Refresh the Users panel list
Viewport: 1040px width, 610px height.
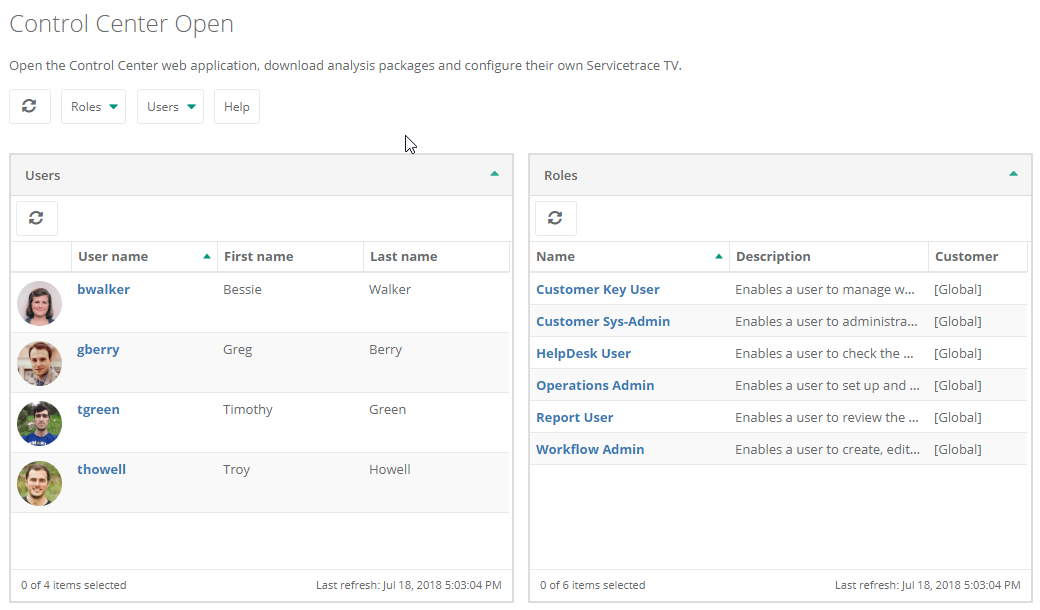[x=37, y=218]
